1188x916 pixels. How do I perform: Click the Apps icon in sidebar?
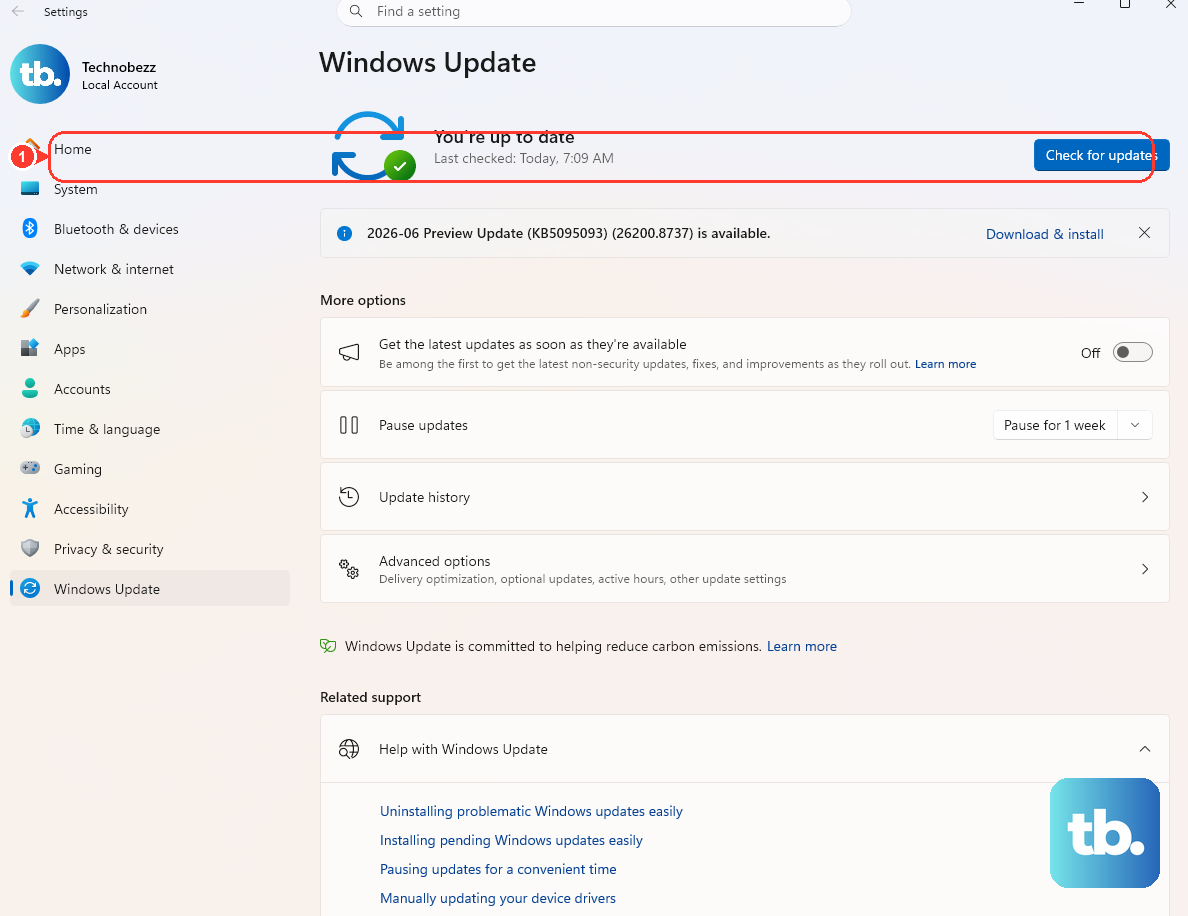click(x=30, y=349)
